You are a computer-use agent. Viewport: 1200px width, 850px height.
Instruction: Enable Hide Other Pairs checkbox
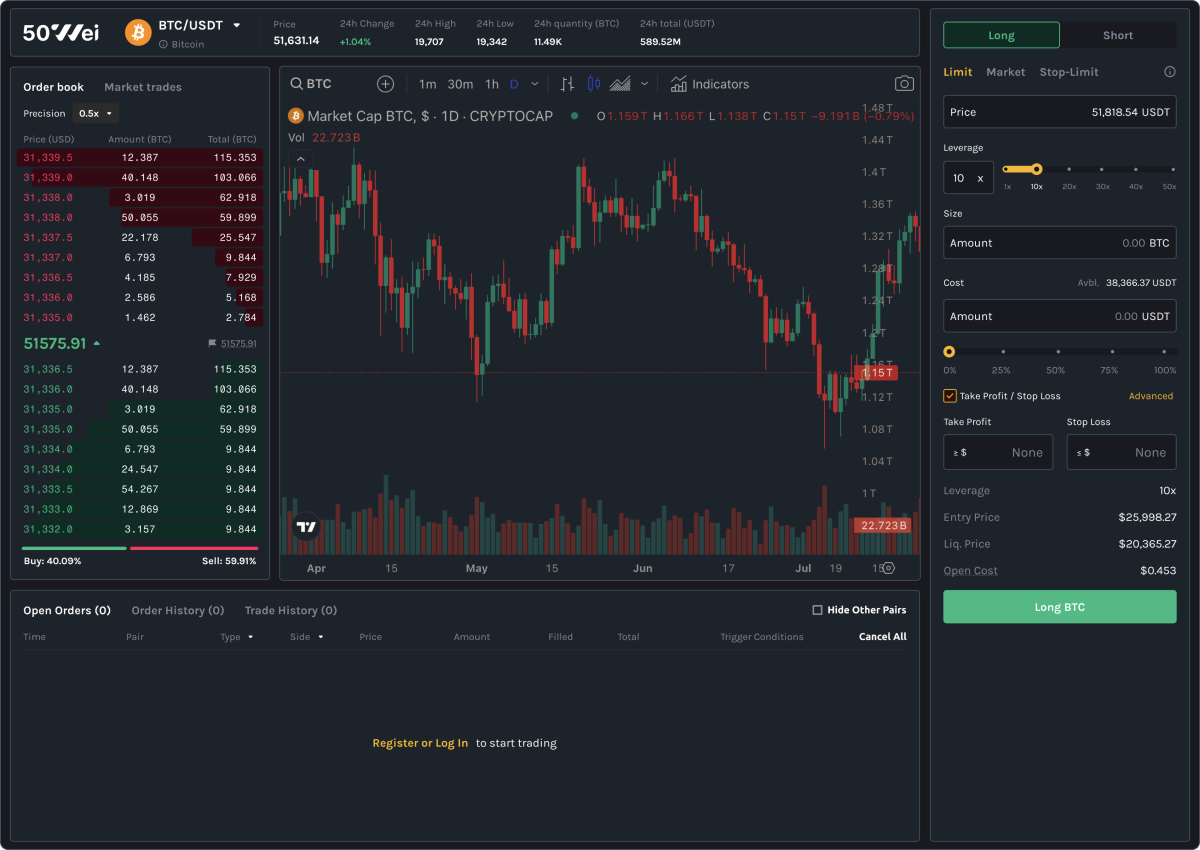817,610
